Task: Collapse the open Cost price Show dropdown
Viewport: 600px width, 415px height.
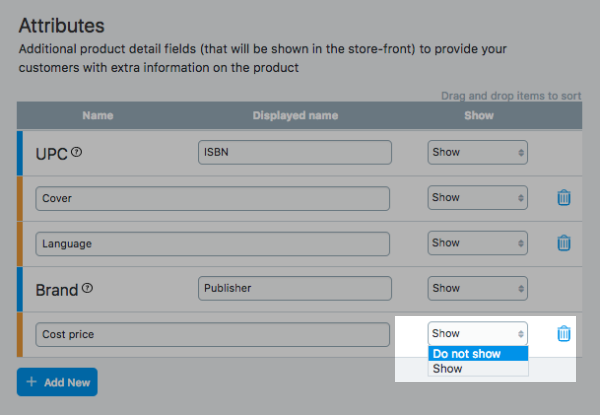Action: click(x=477, y=334)
